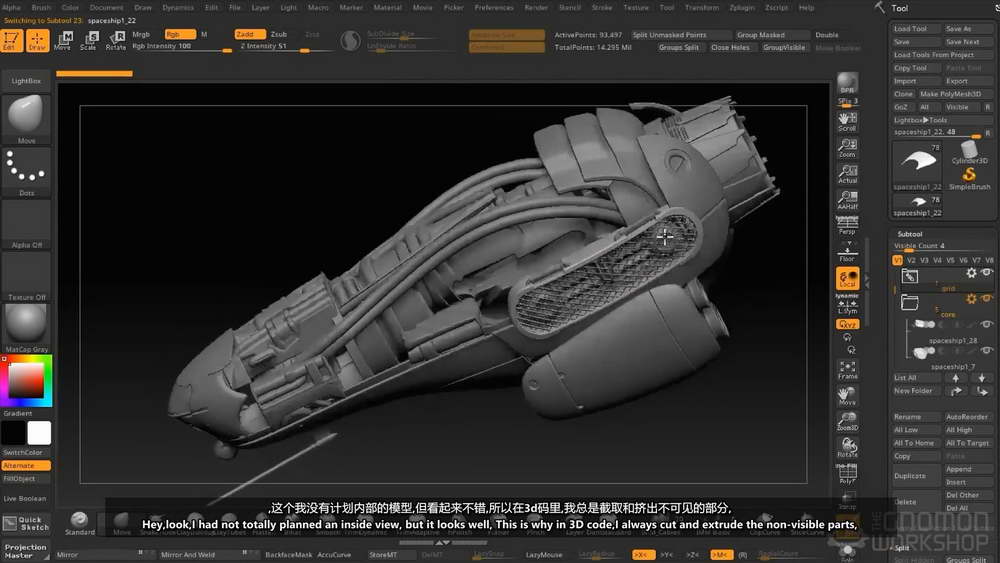This screenshot has height=563, width=1000.
Task: Open the Quick Sketch plugin
Action: coord(26,523)
